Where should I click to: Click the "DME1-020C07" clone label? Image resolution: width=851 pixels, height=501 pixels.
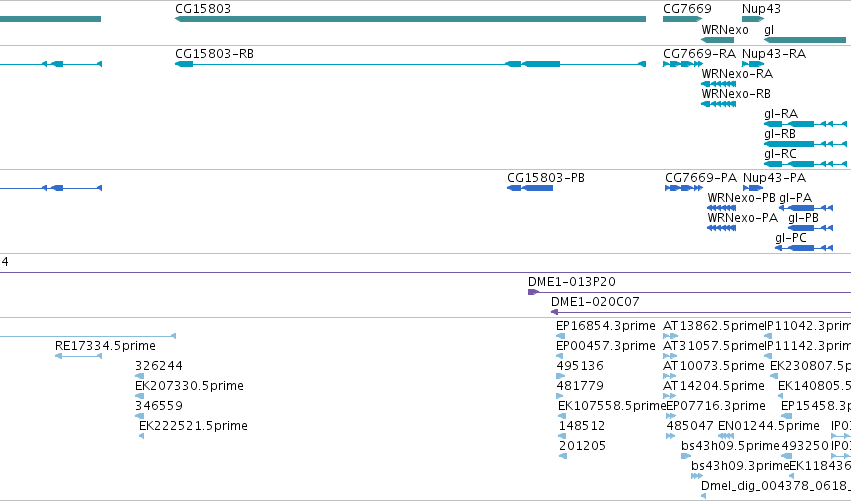(595, 302)
